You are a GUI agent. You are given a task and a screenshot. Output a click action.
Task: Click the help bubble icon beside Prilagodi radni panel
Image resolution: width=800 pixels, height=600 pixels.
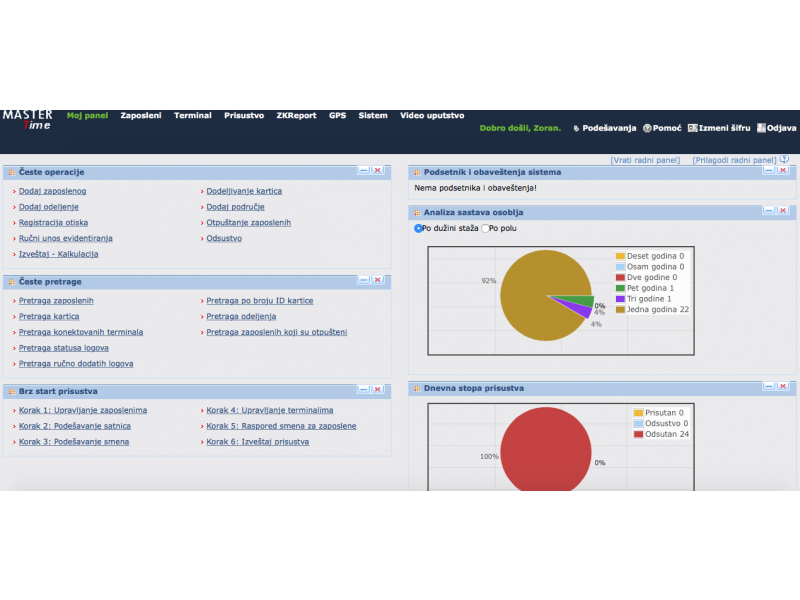pyautogui.click(x=784, y=159)
